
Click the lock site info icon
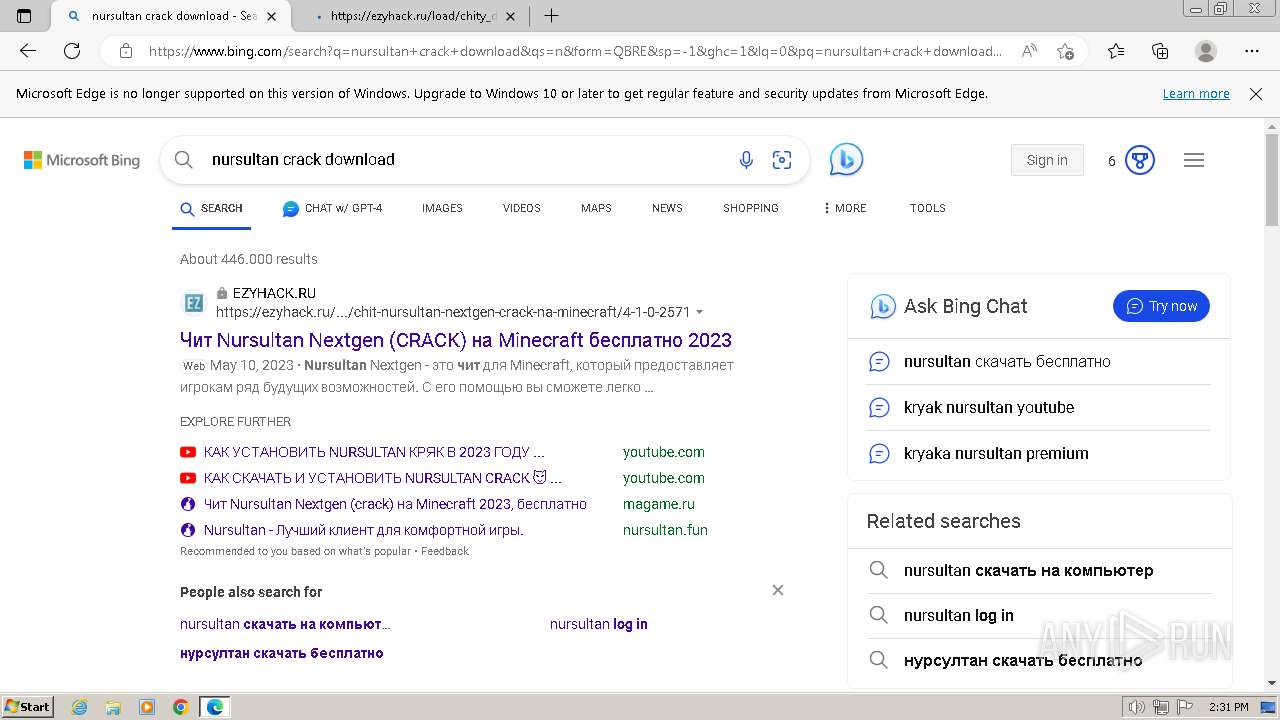pos(126,51)
